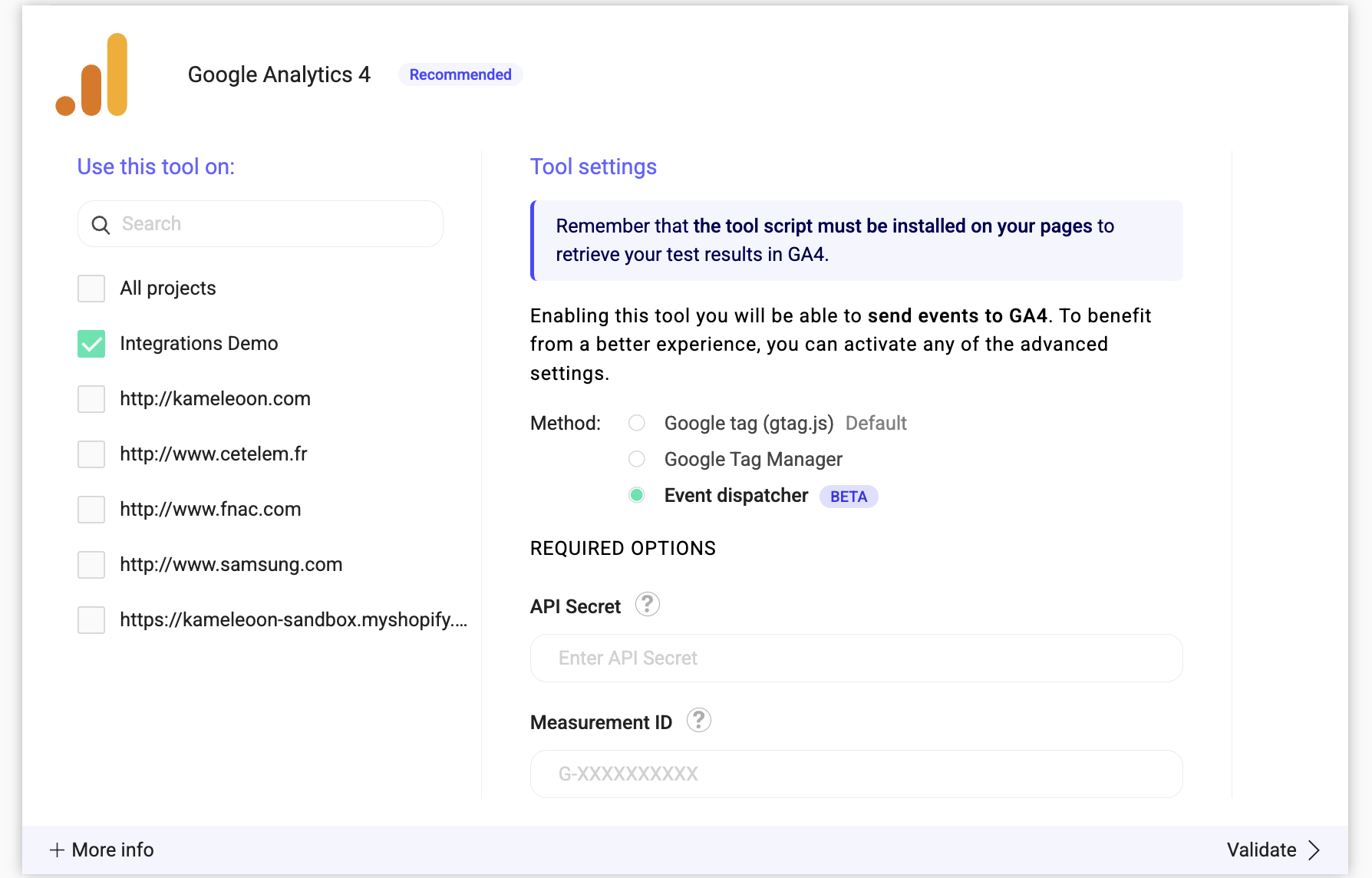Viewport: 1372px width, 878px height.
Task: Click the Validate button
Action: (1273, 850)
